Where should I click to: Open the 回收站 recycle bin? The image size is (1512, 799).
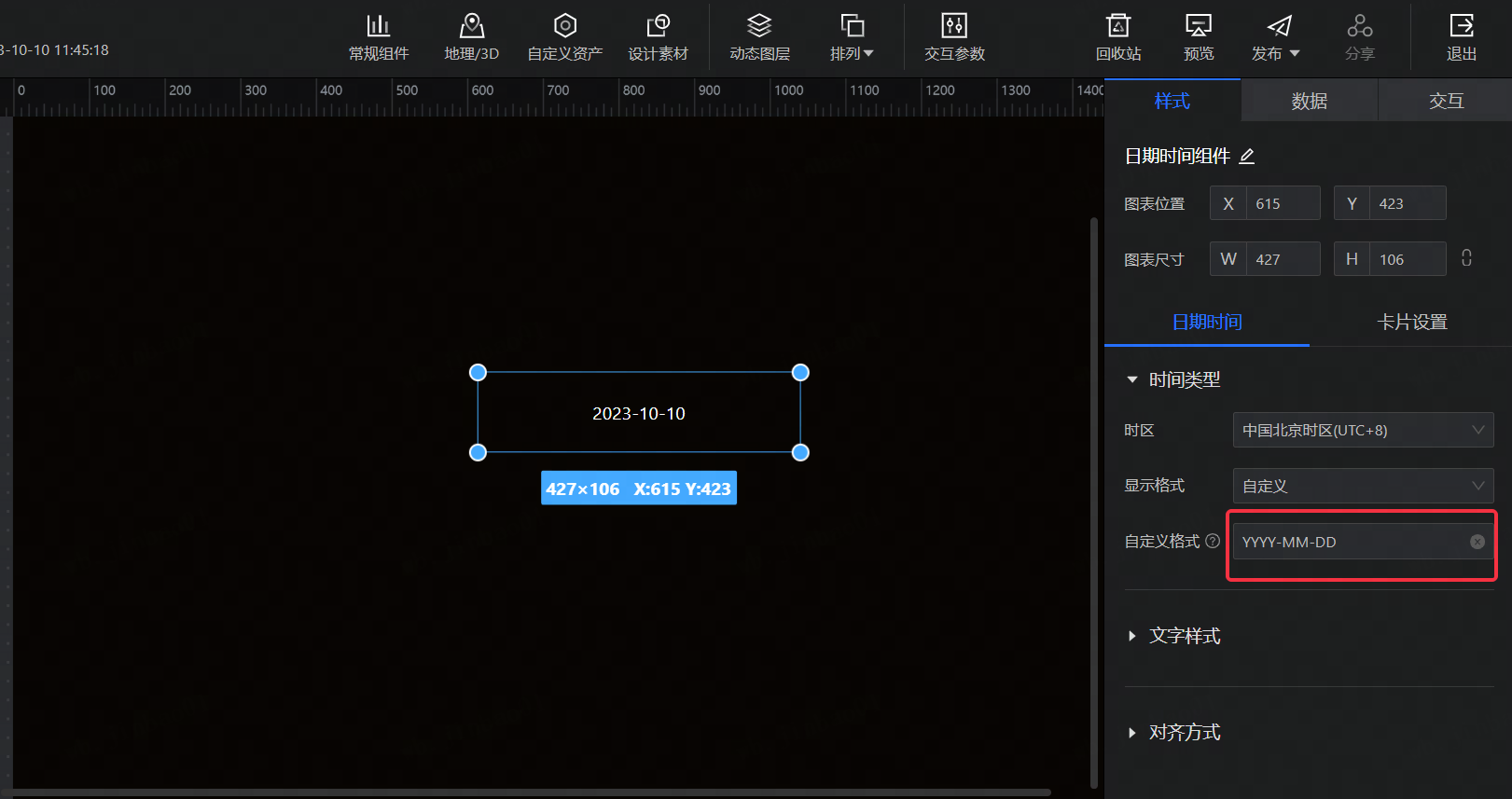(x=1117, y=37)
